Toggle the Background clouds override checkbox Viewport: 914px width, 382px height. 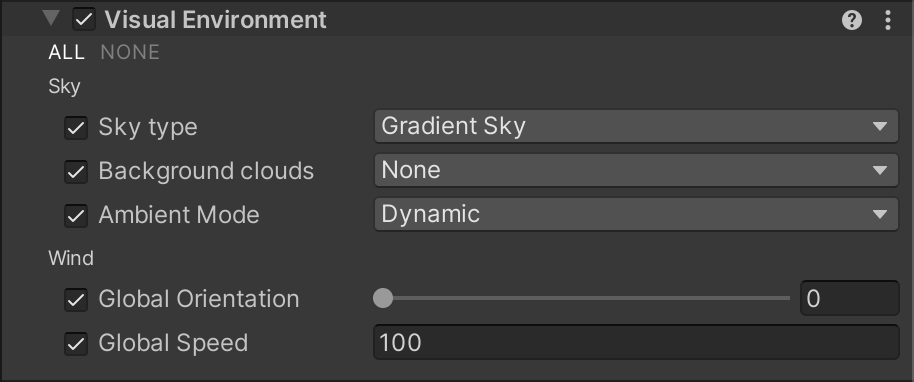[76, 172]
